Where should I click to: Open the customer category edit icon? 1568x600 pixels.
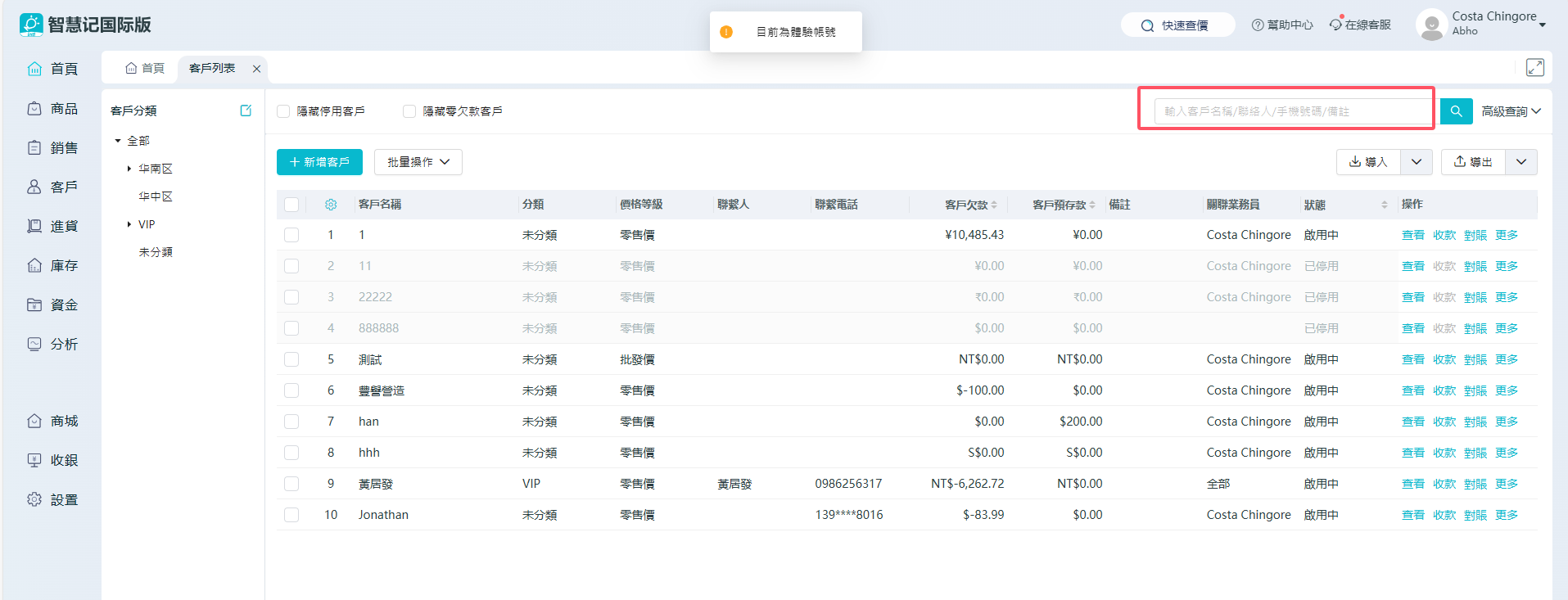pyautogui.click(x=246, y=111)
